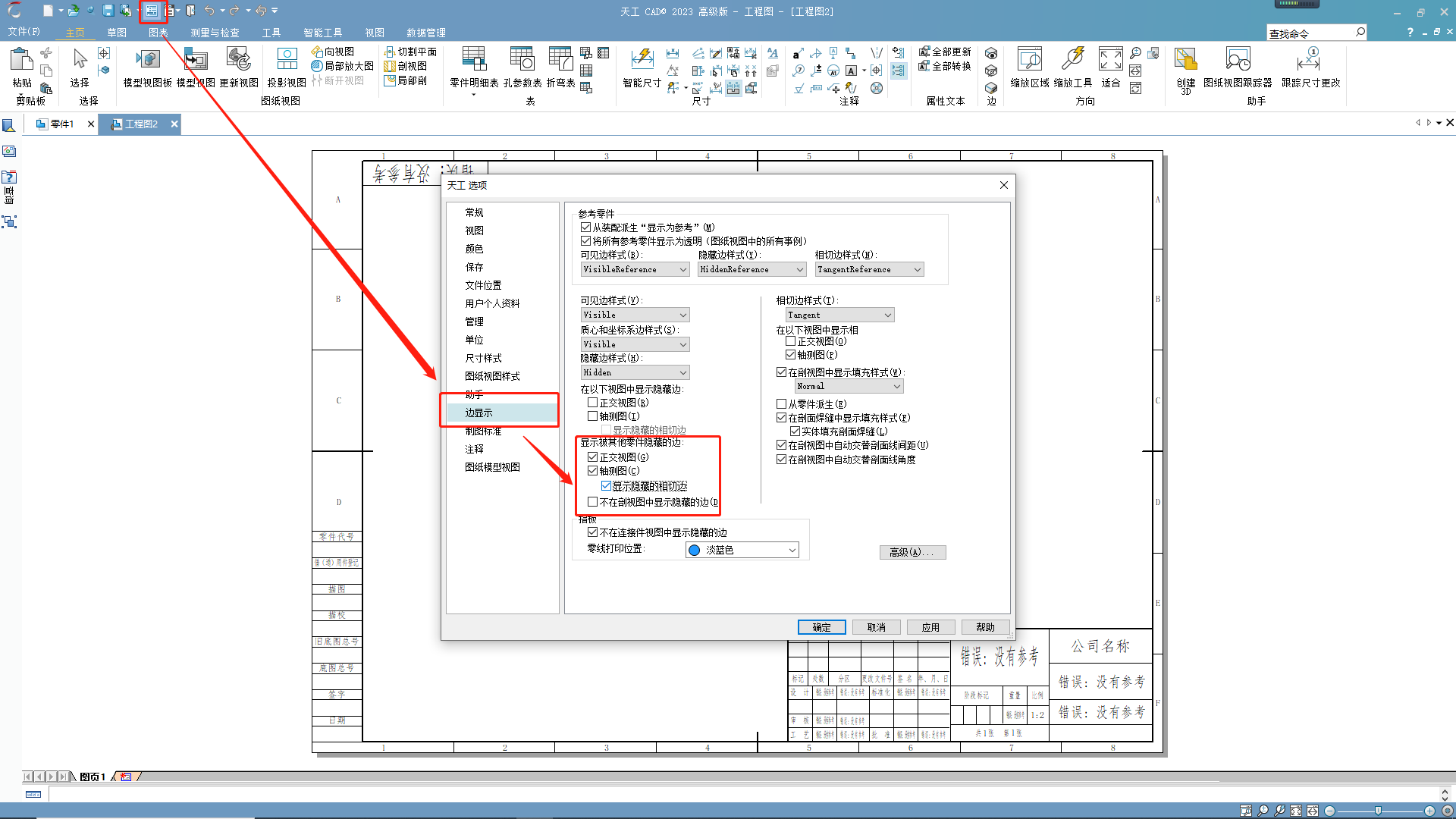Activate the 智能尺寸 tool

point(642,67)
